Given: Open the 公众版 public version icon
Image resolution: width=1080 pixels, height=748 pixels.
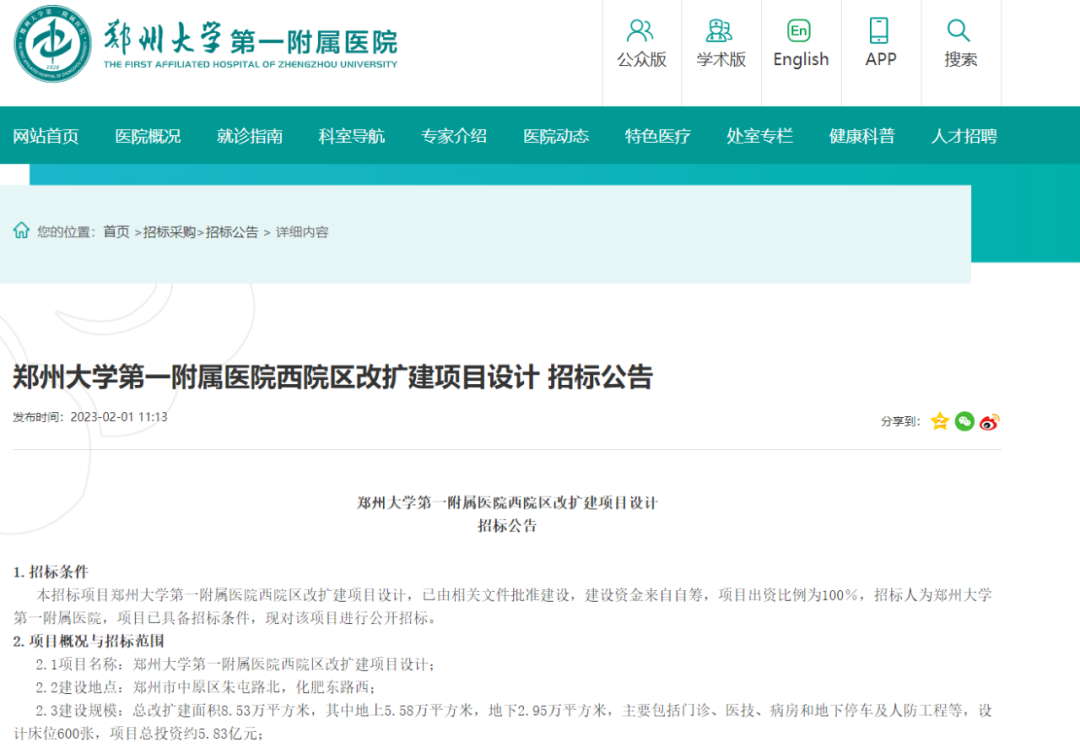Looking at the screenshot, I should (641, 31).
